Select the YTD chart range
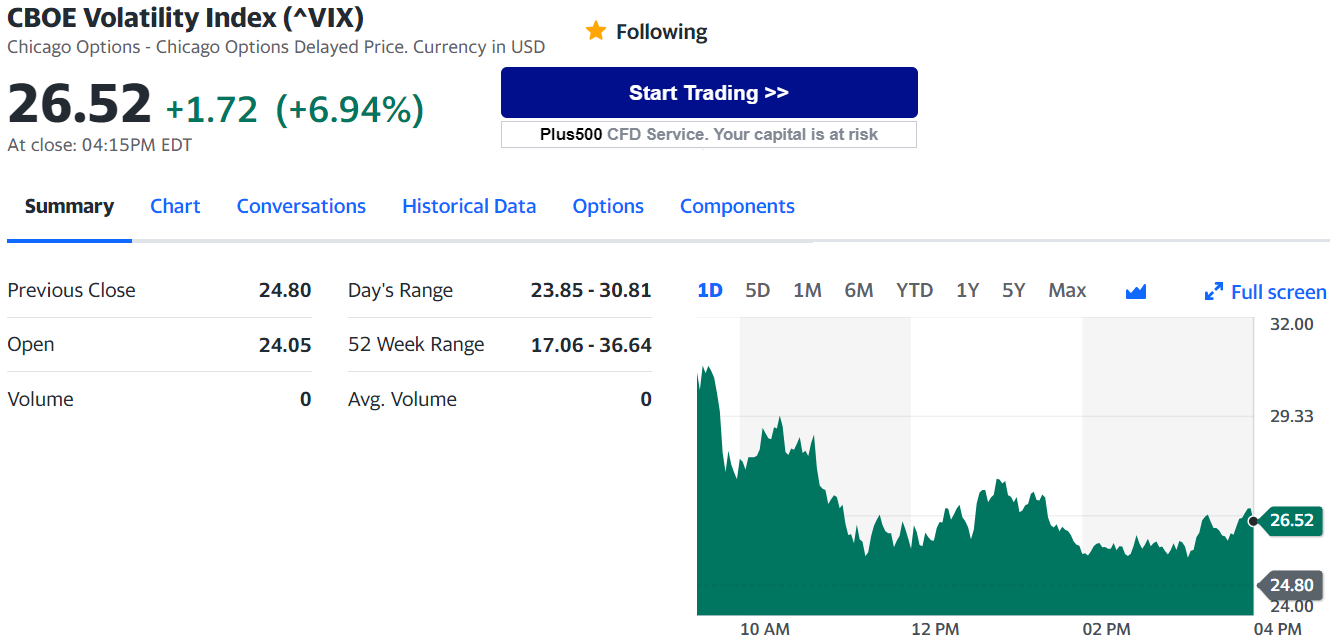This screenshot has width=1330, height=639. click(914, 291)
